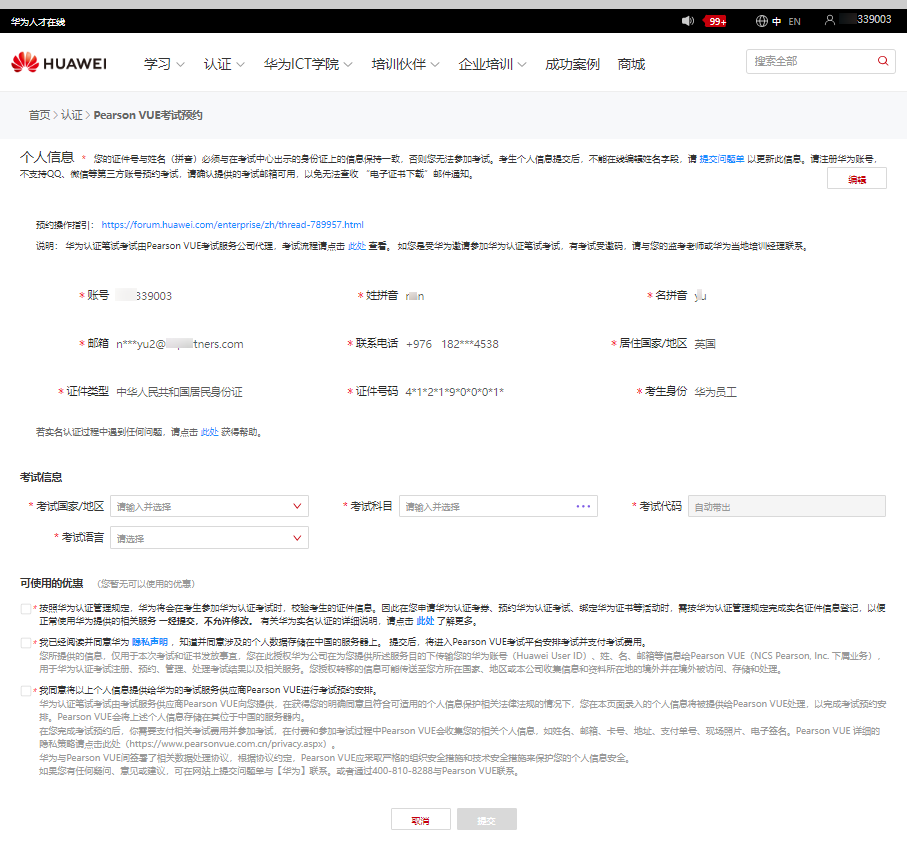Click the 考试代码 自动带出 field
Image resolution: width=907 pixels, height=850 pixels.
[787, 506]
